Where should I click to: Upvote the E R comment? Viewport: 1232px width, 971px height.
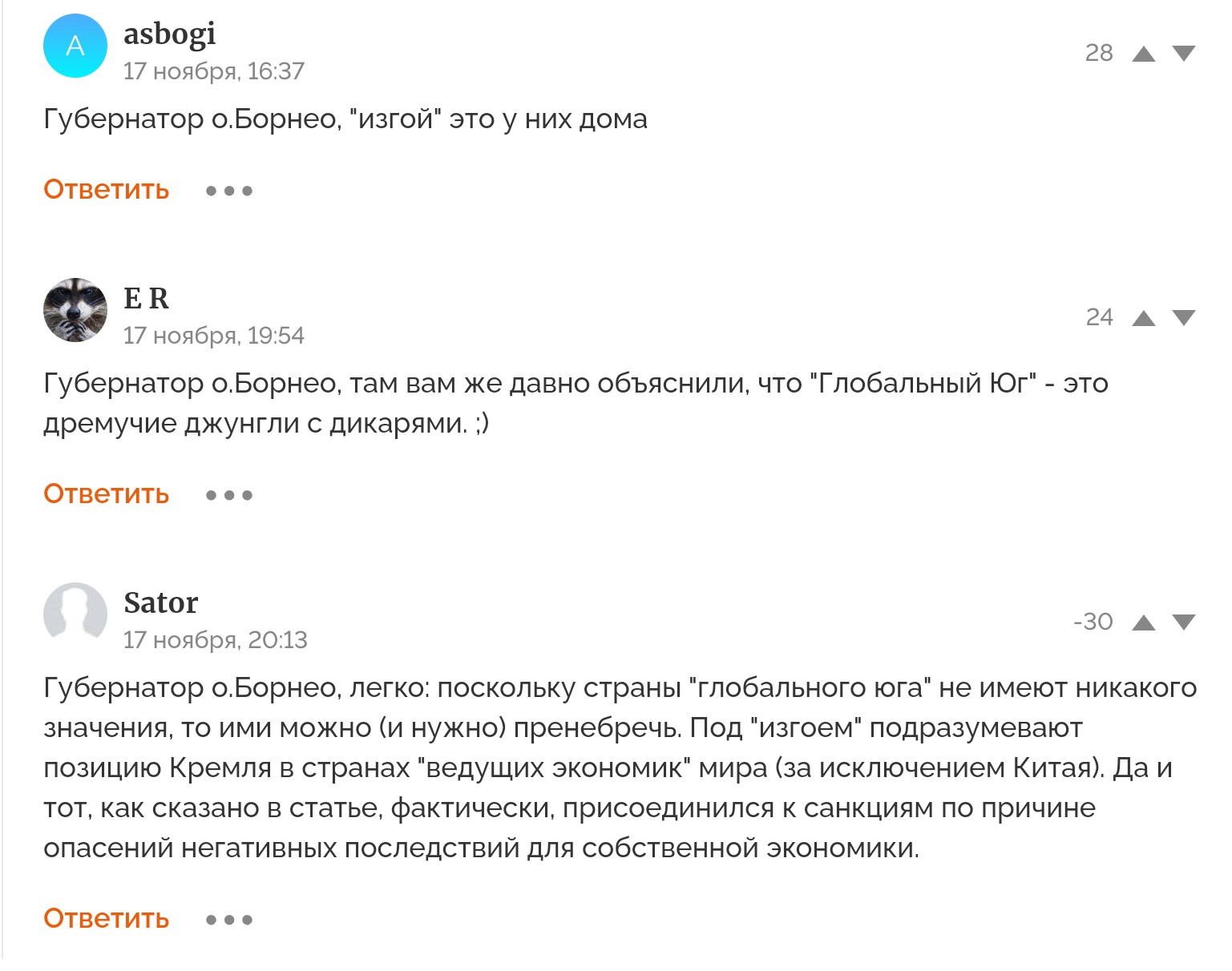coord(1143,318)
